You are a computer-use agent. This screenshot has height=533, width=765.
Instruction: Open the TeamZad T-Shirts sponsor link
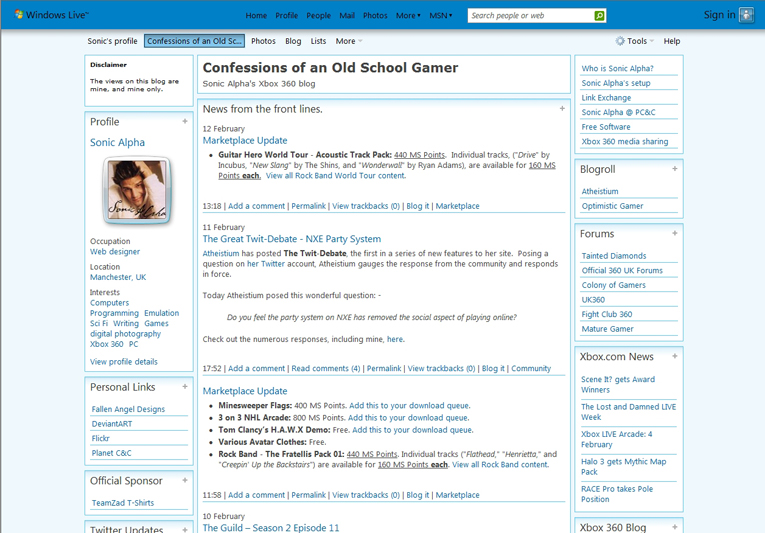[x=123, y=503]
